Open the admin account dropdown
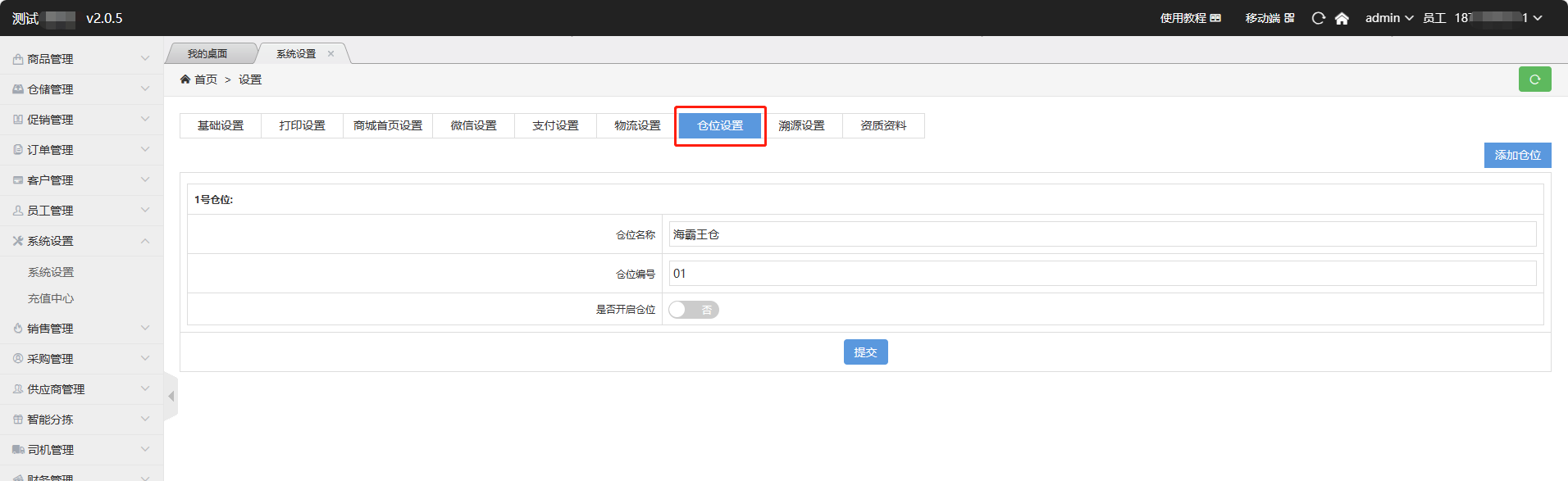The height and width of the screenshot is (481, 1568). click(x=1388, y=18)
